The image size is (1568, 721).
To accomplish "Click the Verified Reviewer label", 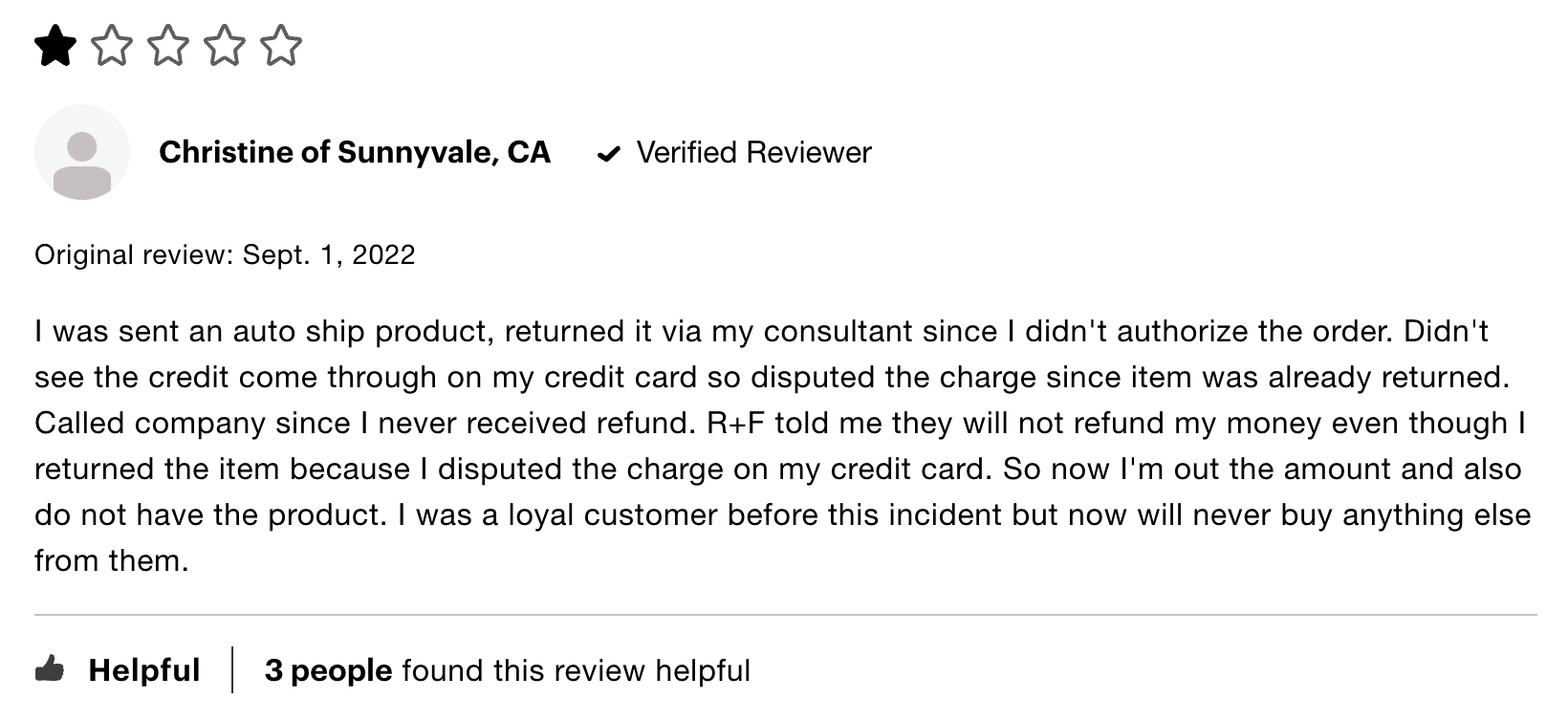I will tap(753, 153).
